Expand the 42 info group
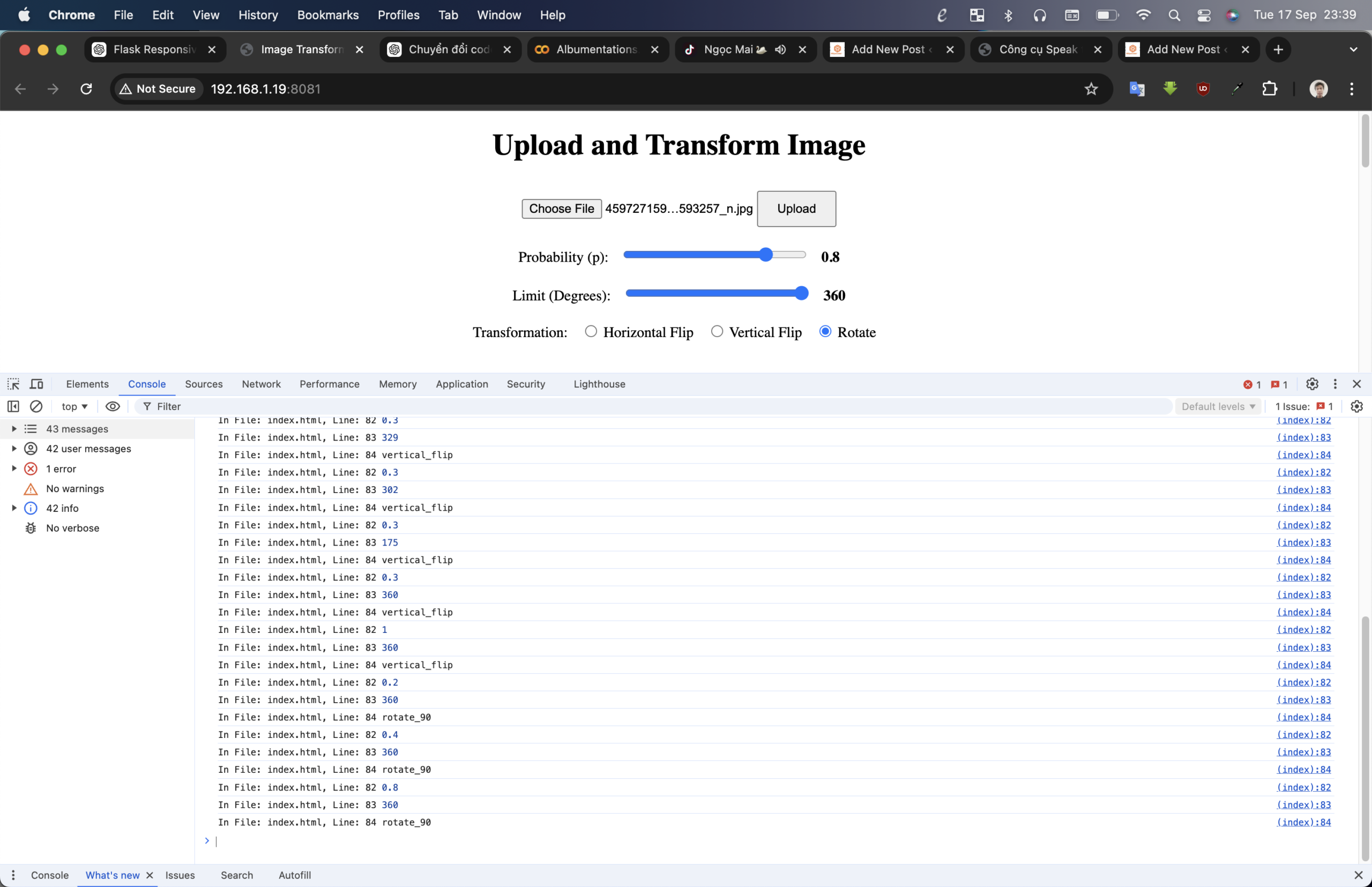This screenshot has width=1372, height=887. coord(13,508)
